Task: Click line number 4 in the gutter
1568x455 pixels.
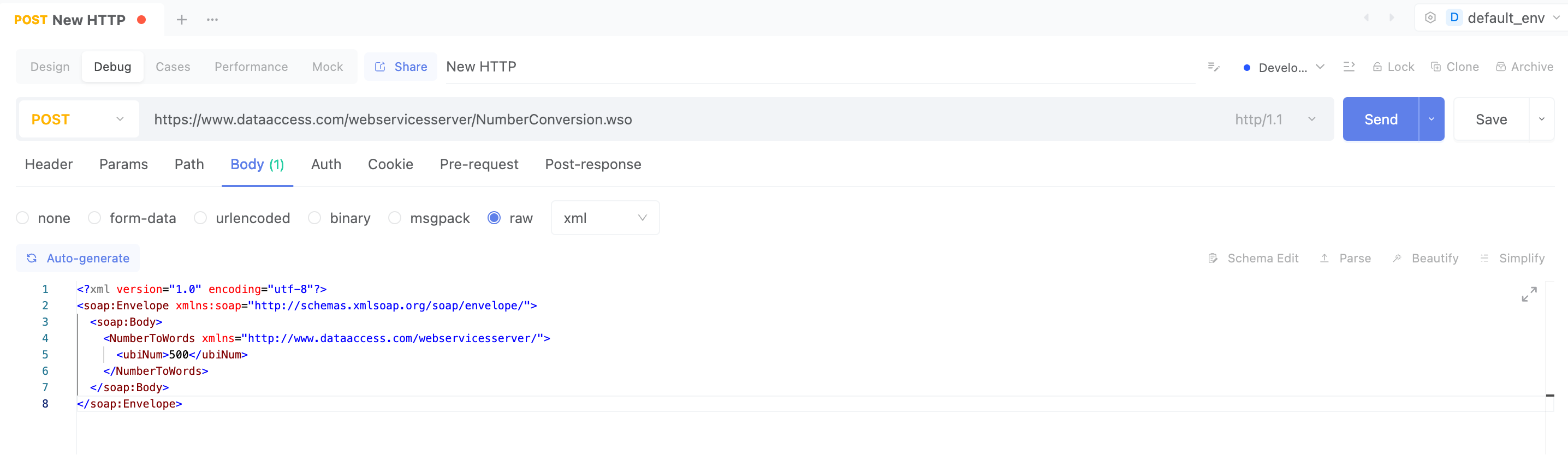Action: tap(45, 338)
